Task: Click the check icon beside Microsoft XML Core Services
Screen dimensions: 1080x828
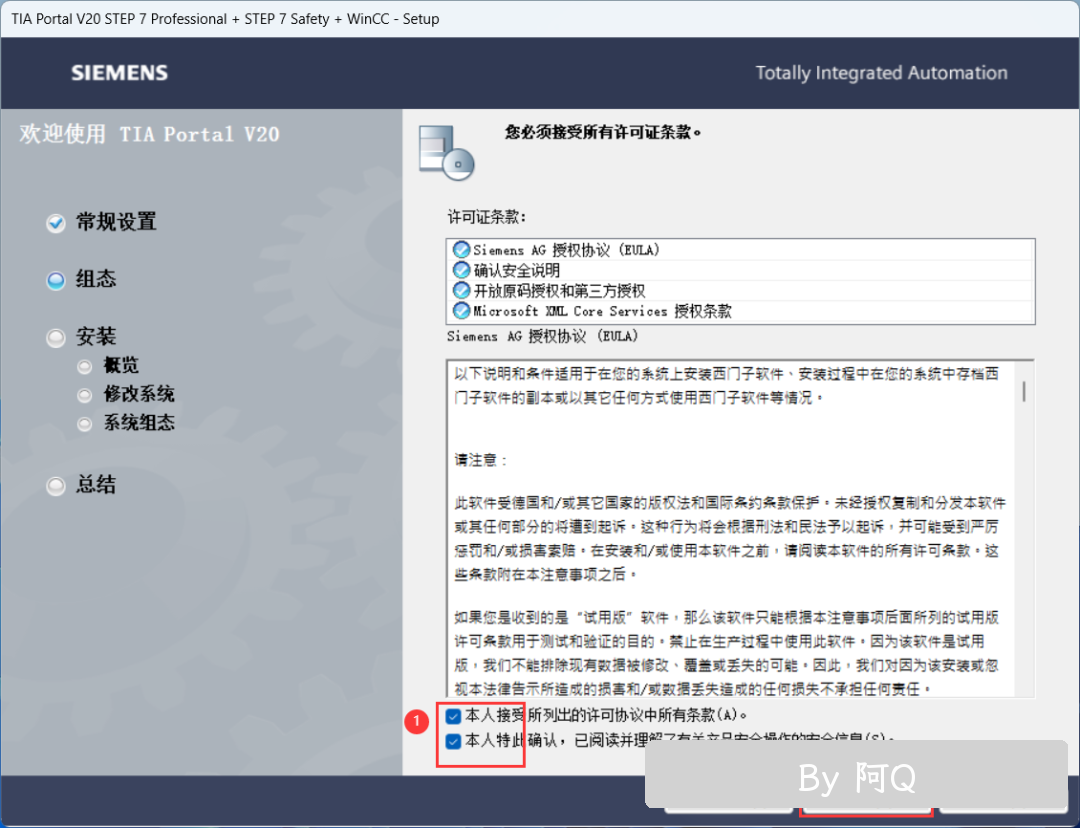Action: (461, 311)
